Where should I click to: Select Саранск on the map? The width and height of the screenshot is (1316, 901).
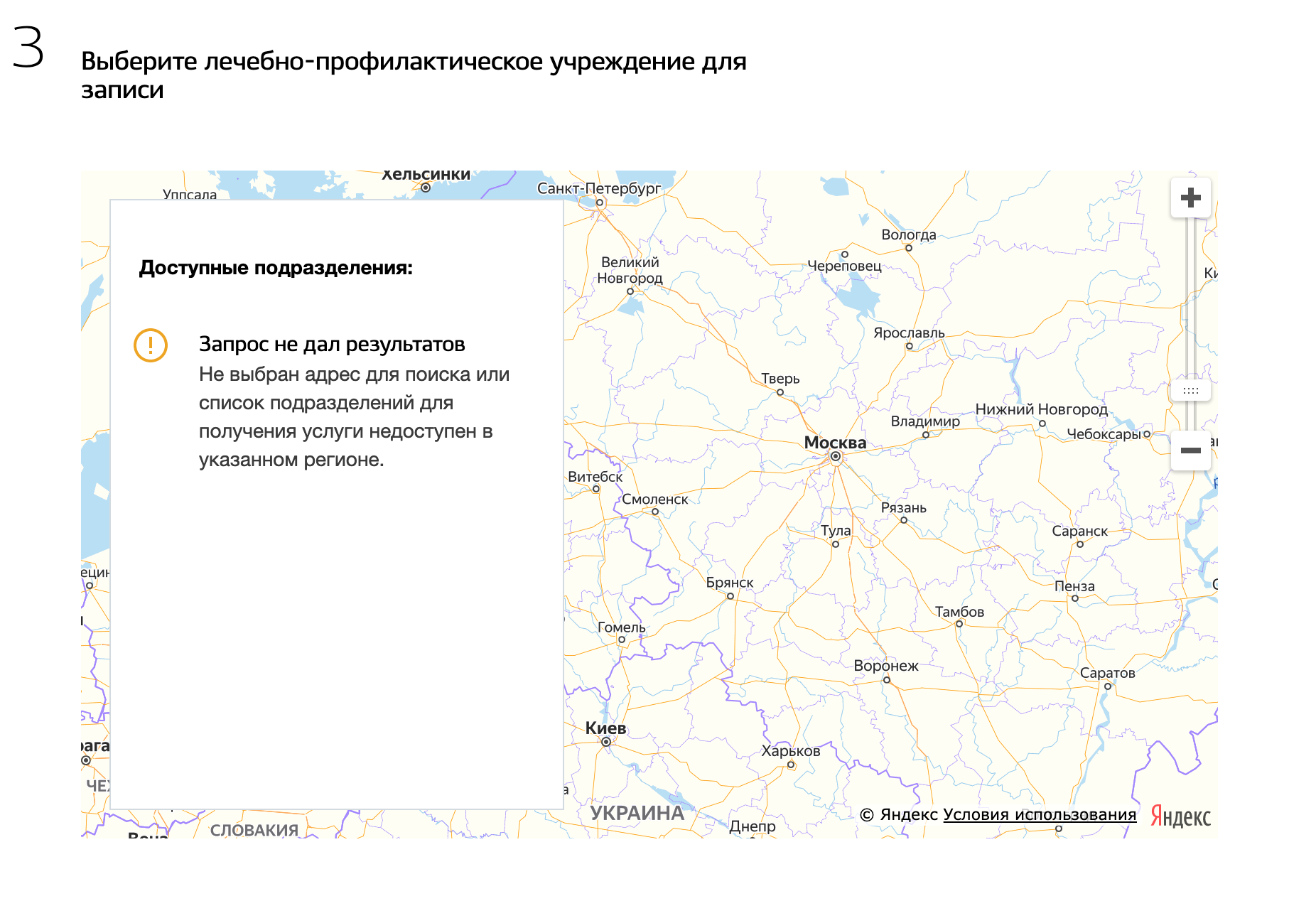pos(1079,532)
